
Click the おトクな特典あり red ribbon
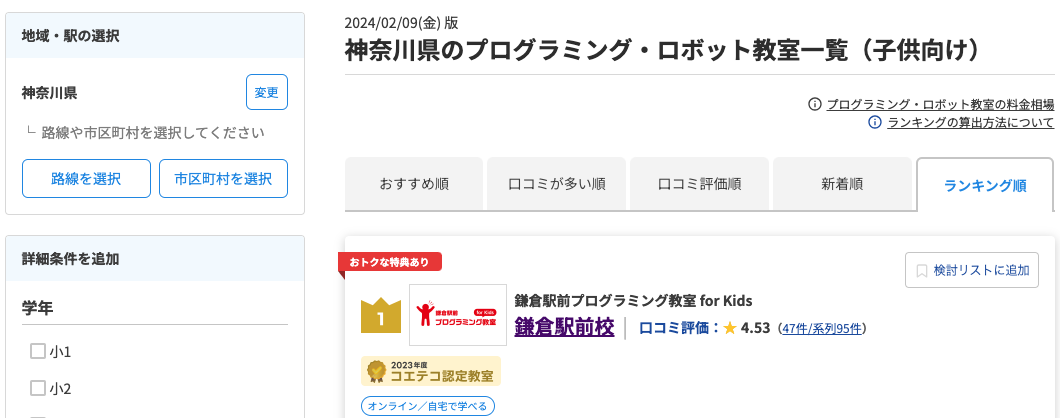pos(390,262)
